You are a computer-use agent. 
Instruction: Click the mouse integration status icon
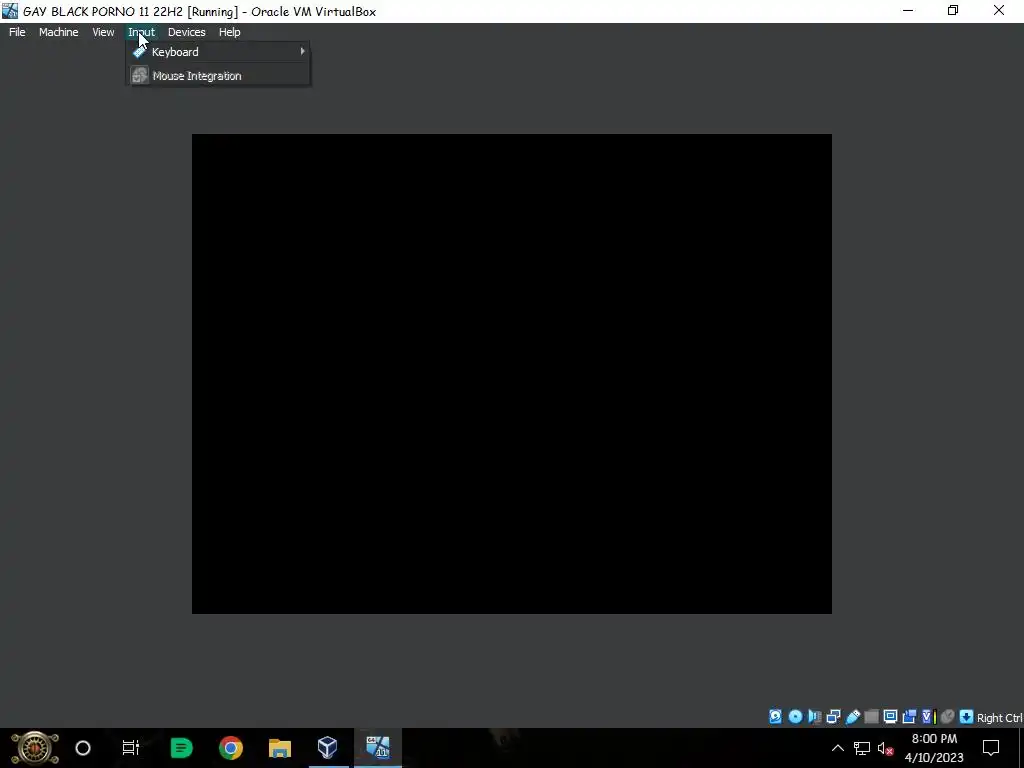[x=948, y=717]
